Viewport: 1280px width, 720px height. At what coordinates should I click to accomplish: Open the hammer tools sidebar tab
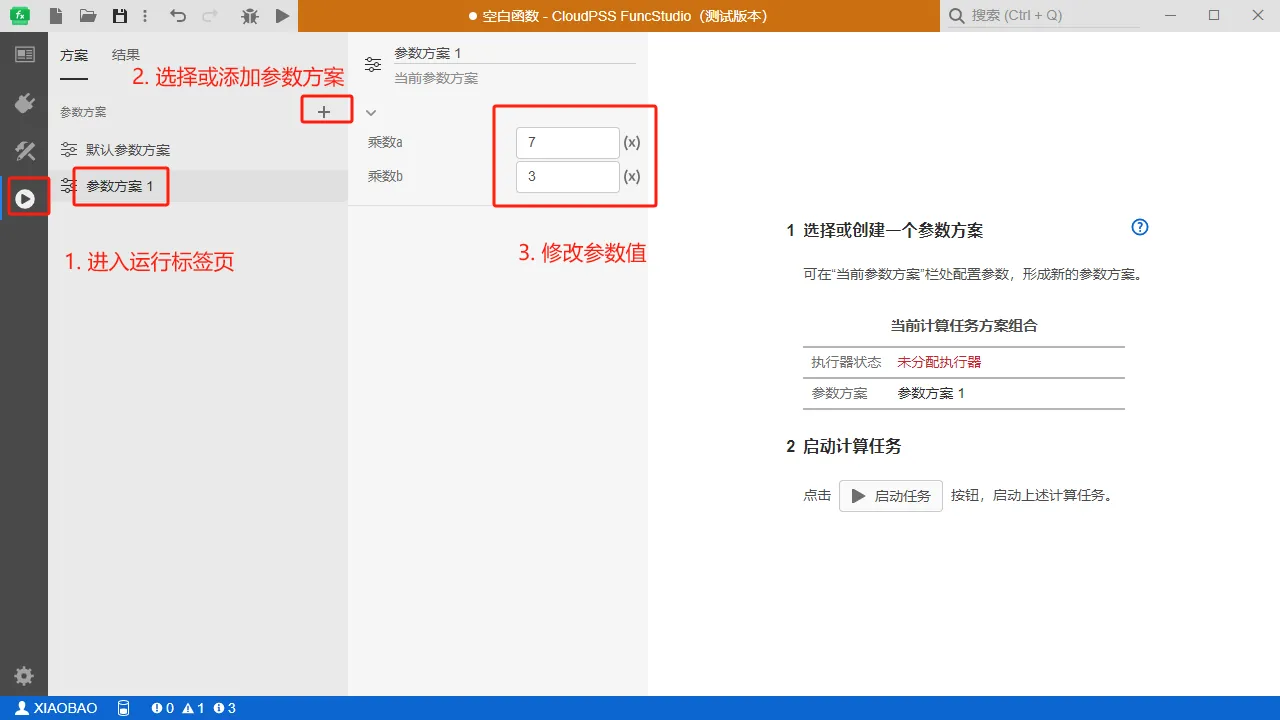click(x=24, y=151)
